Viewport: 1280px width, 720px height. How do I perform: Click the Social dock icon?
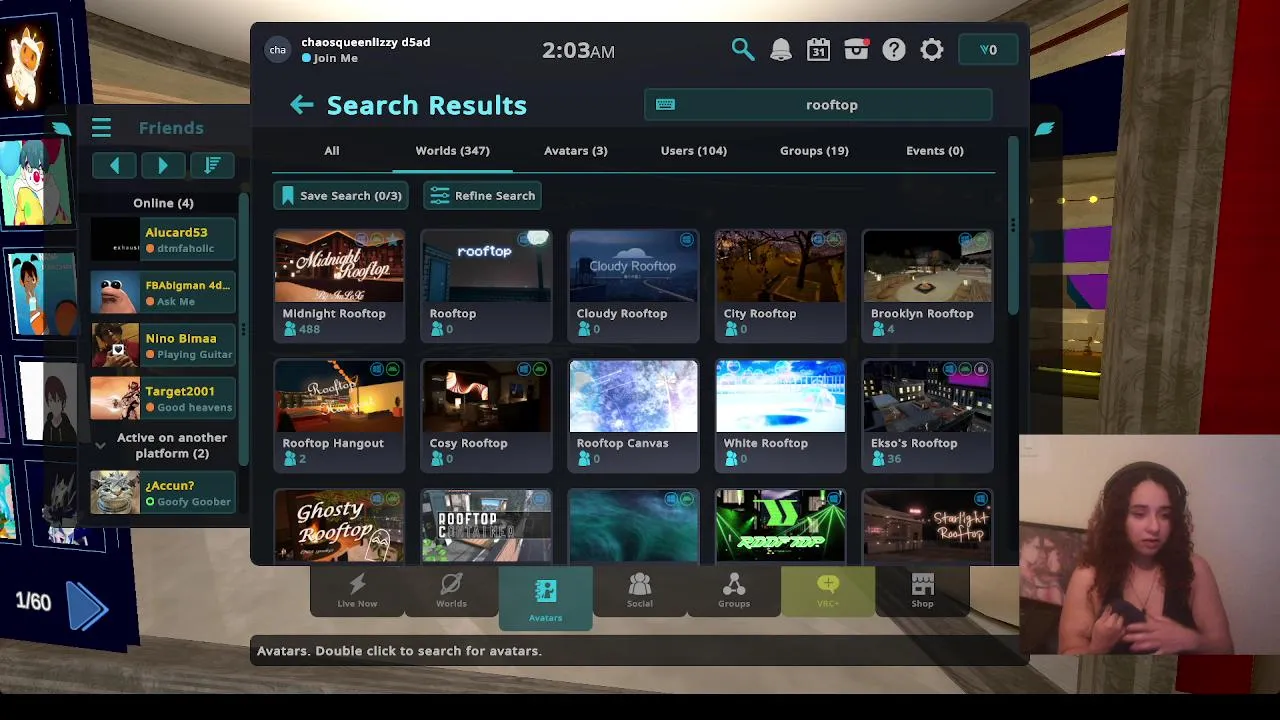[639, 591]
